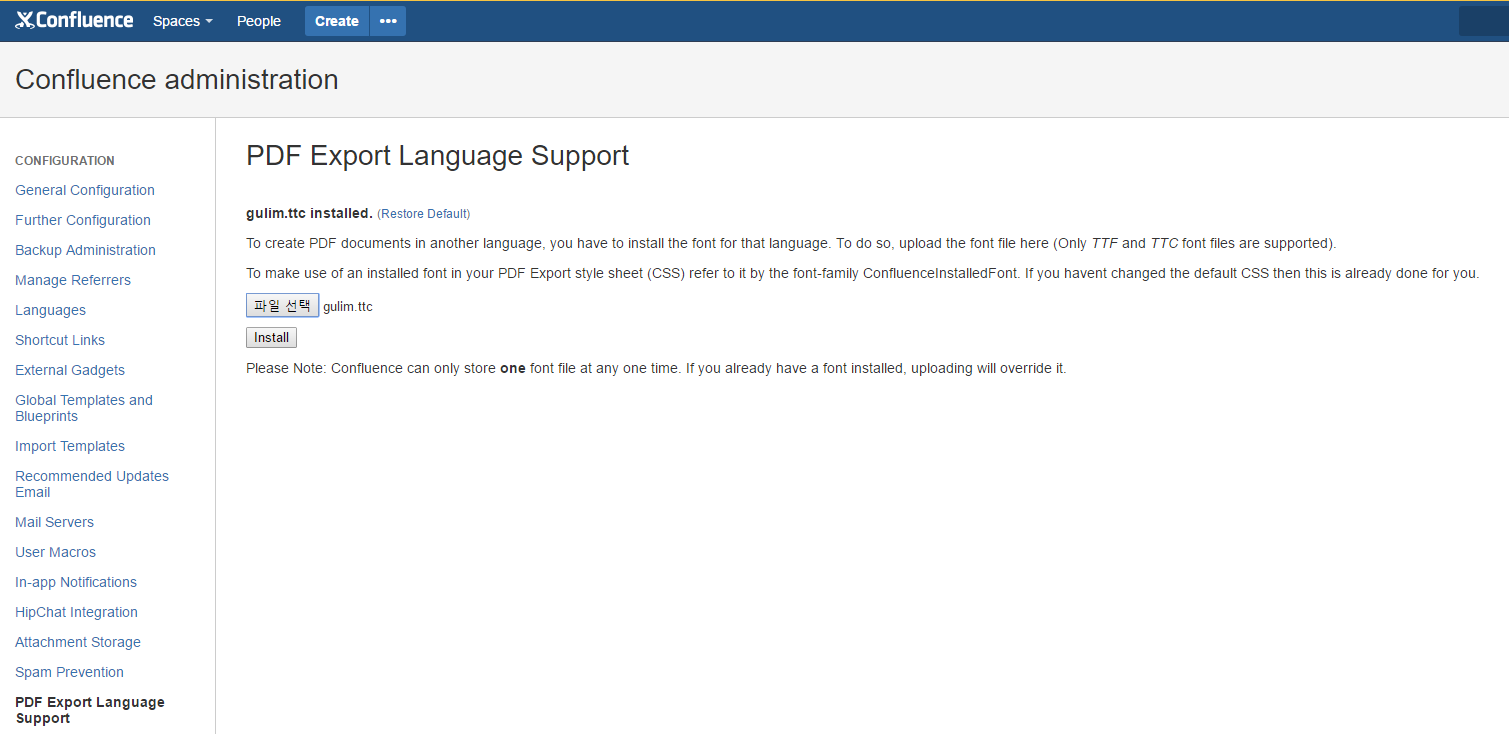This screenshot has height=734, width=1509.
Task: Open Backup Administration settings
Action: pyautogui.click(x=85, y=250)
